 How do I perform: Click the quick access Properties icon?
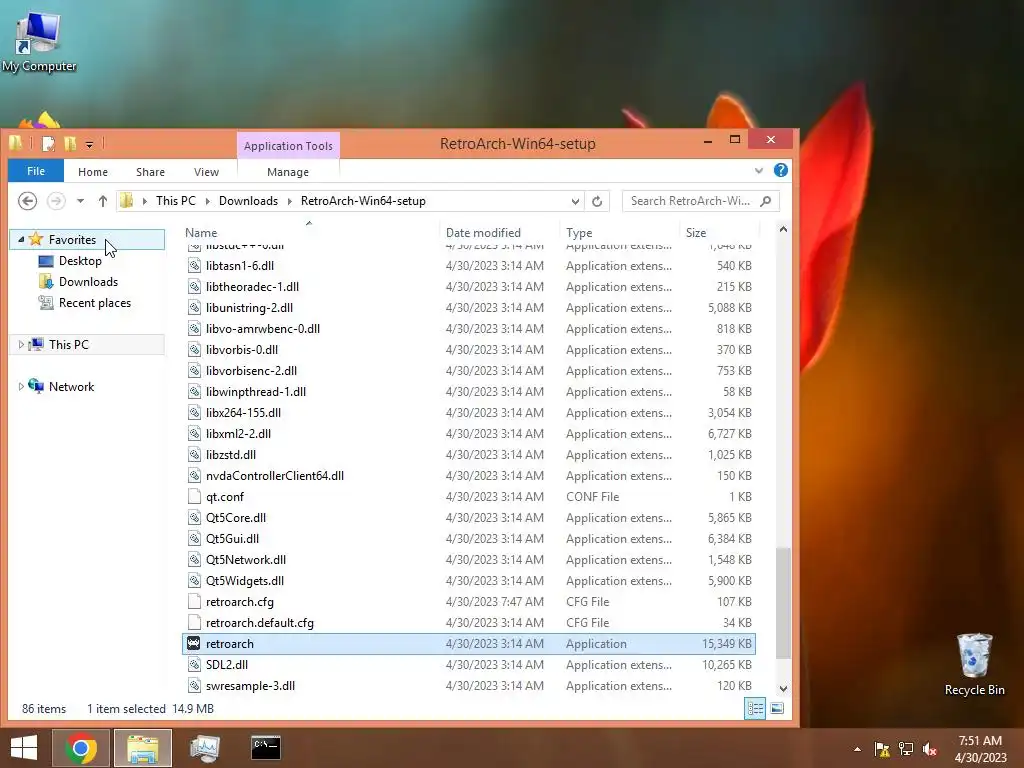(48, 144)
